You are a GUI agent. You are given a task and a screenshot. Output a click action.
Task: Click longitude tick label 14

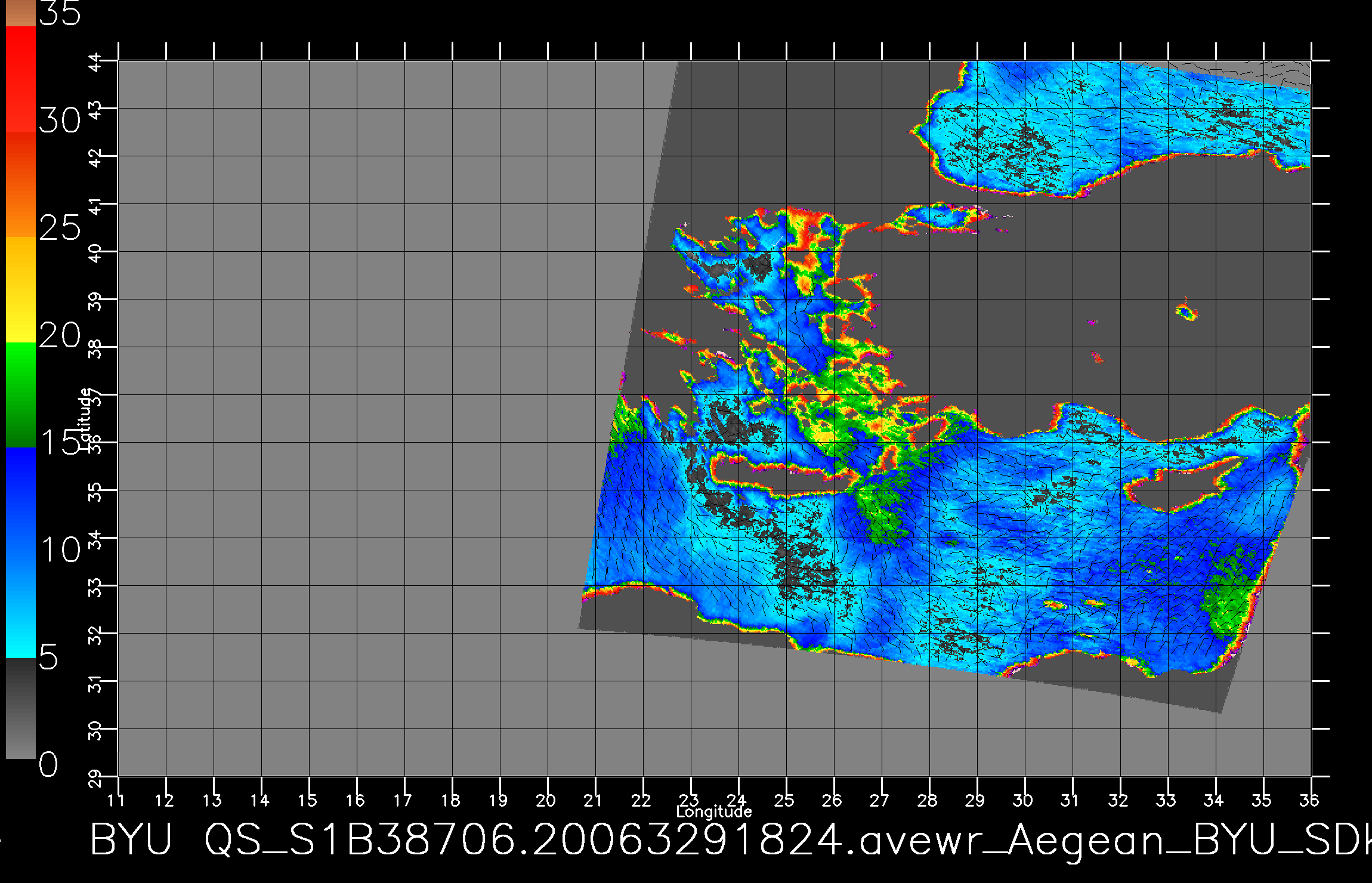coord(259,801)
